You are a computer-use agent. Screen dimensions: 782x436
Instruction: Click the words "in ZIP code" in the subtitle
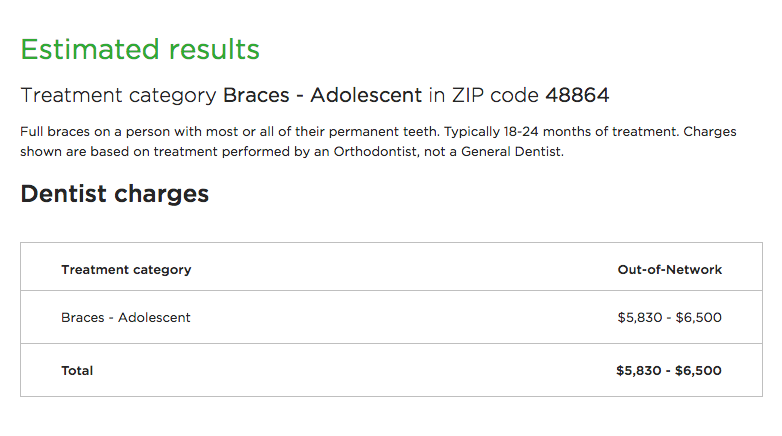click(x=484, y=96)
